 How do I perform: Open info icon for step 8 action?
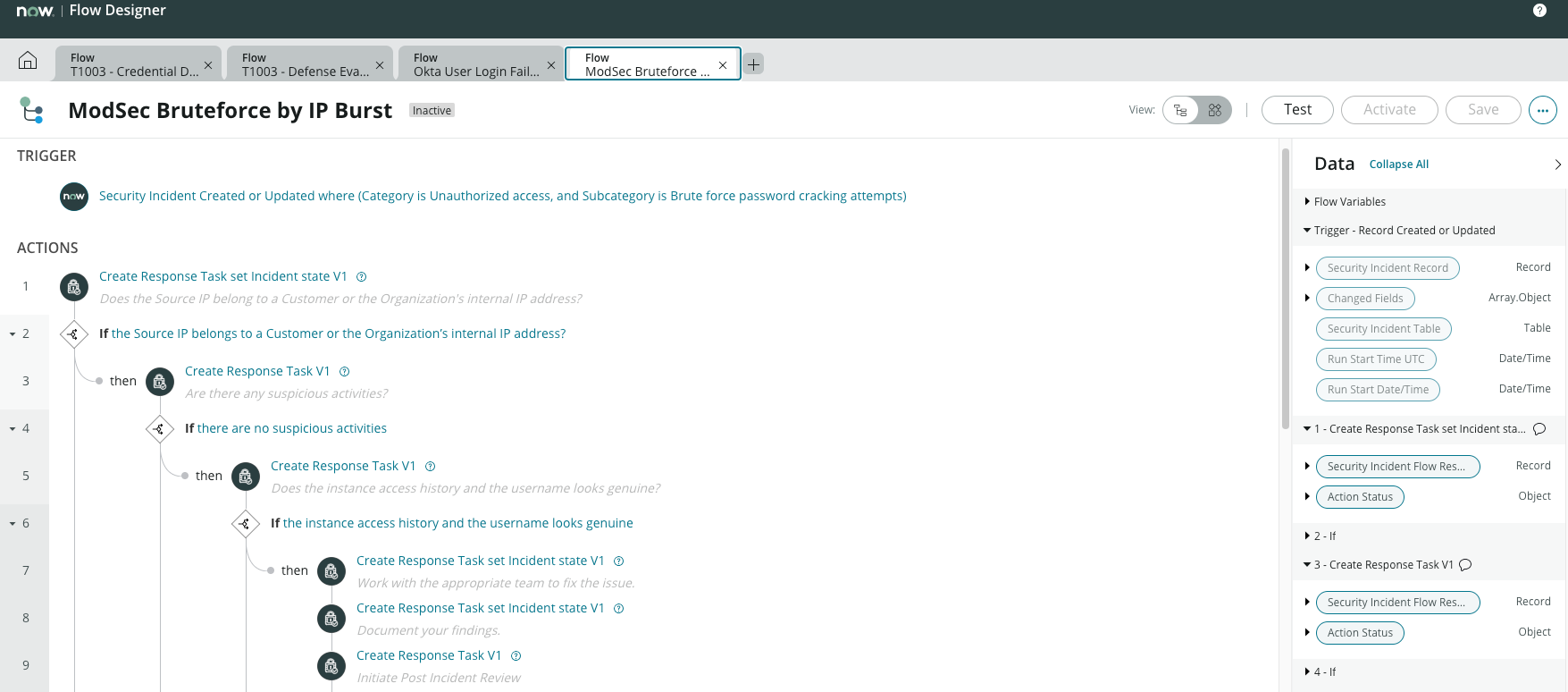coord(619,609)
